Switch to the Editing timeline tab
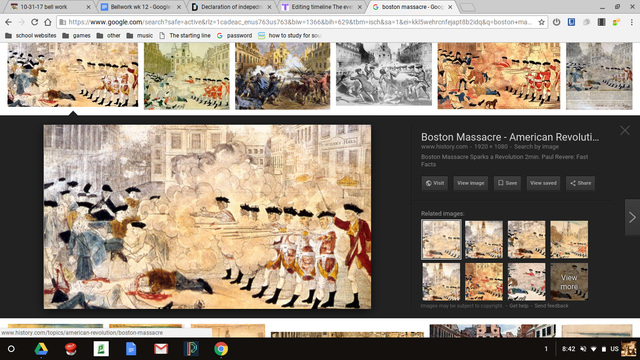Screen dimensions: 640x360 click(x=322, y=7)
